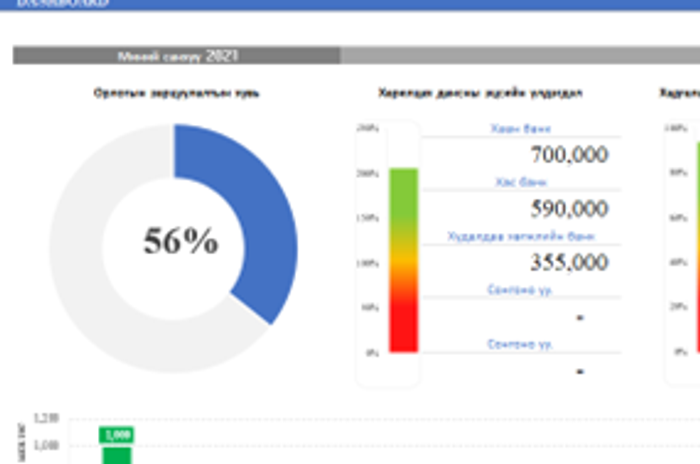Click the Худалдаа хөгжлийн банк label
Screen dimensions: 700x464
(520, 237)
